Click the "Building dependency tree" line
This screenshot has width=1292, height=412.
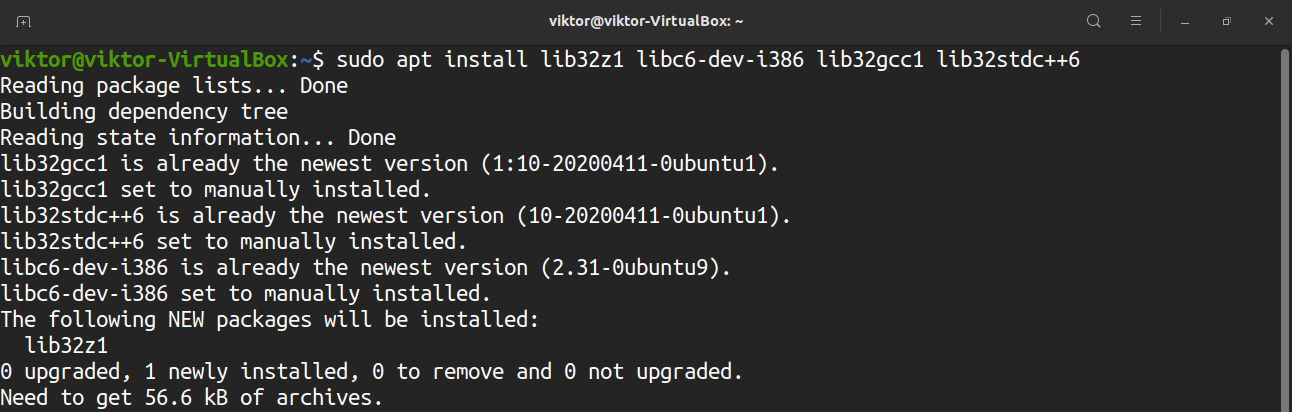(144, 112)
